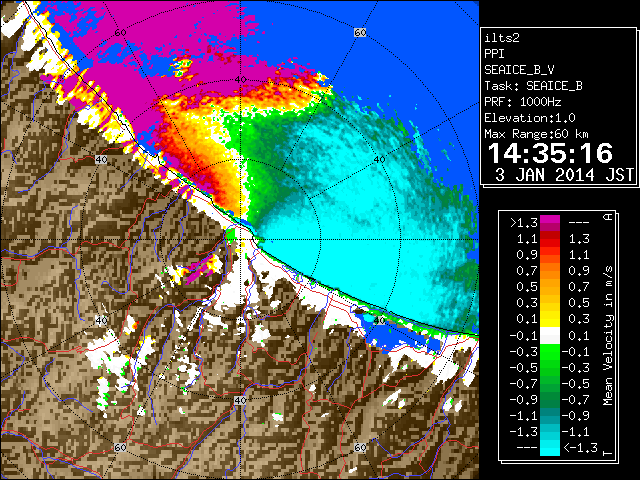
Task: Select the 'SEAICE_B_V' product name text
Action: [x=519, y=70]
